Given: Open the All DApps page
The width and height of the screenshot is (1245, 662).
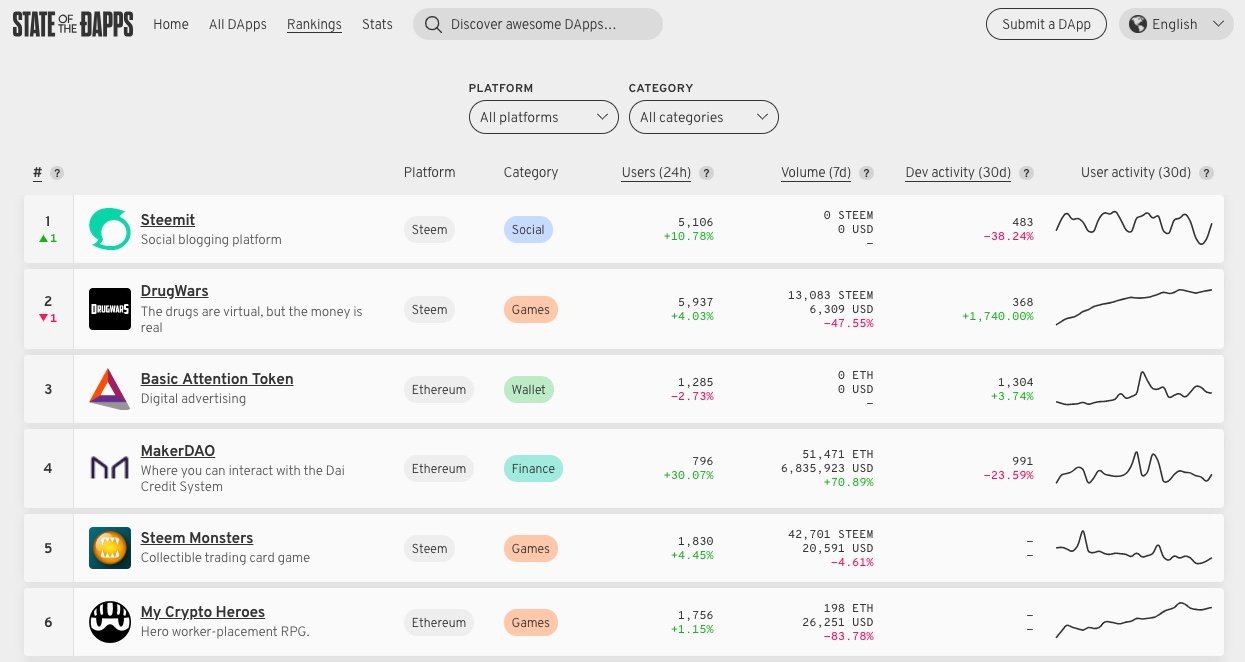Looking at the screenshot, I should coord(238,24).
